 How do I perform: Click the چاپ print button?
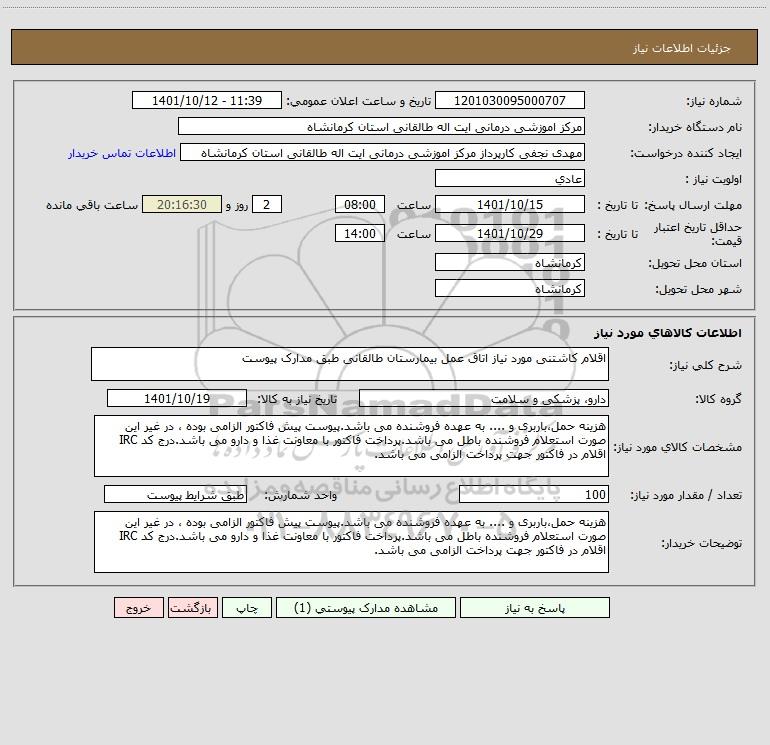pyautogui.click(x=247, y=608)
